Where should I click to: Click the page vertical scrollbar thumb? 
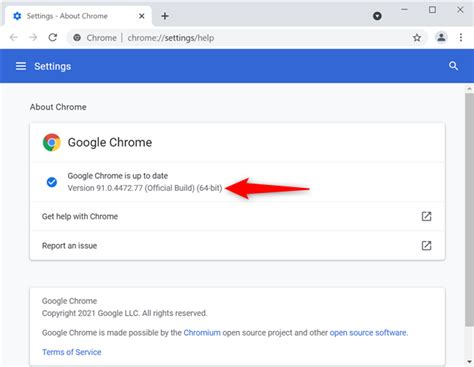tap(469, 210)
